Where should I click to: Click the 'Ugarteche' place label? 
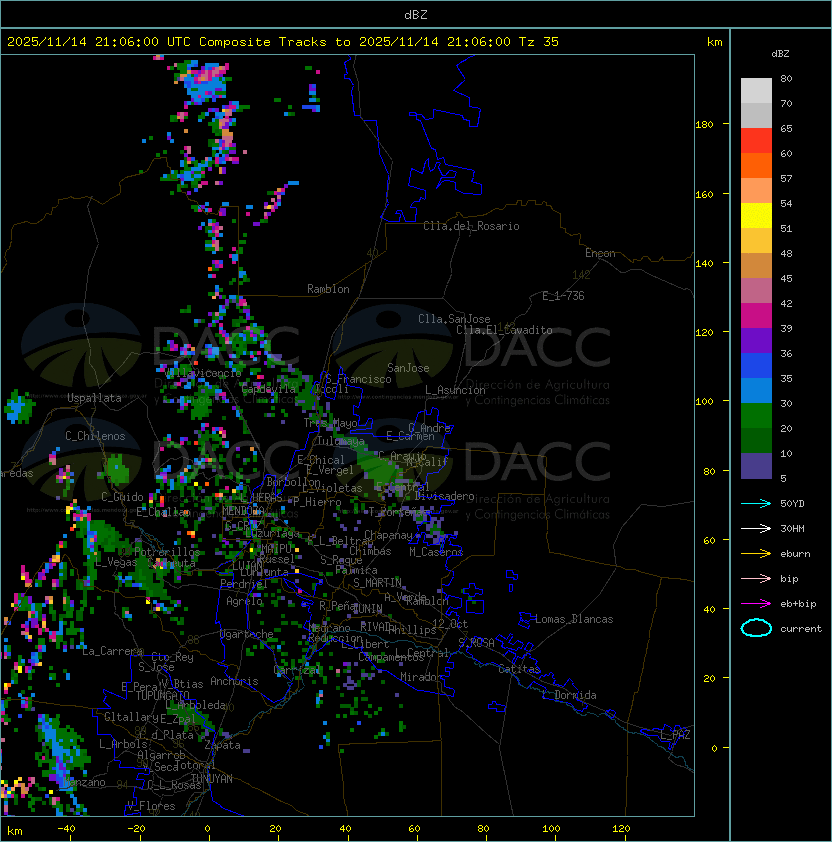(x=247, y=634)
